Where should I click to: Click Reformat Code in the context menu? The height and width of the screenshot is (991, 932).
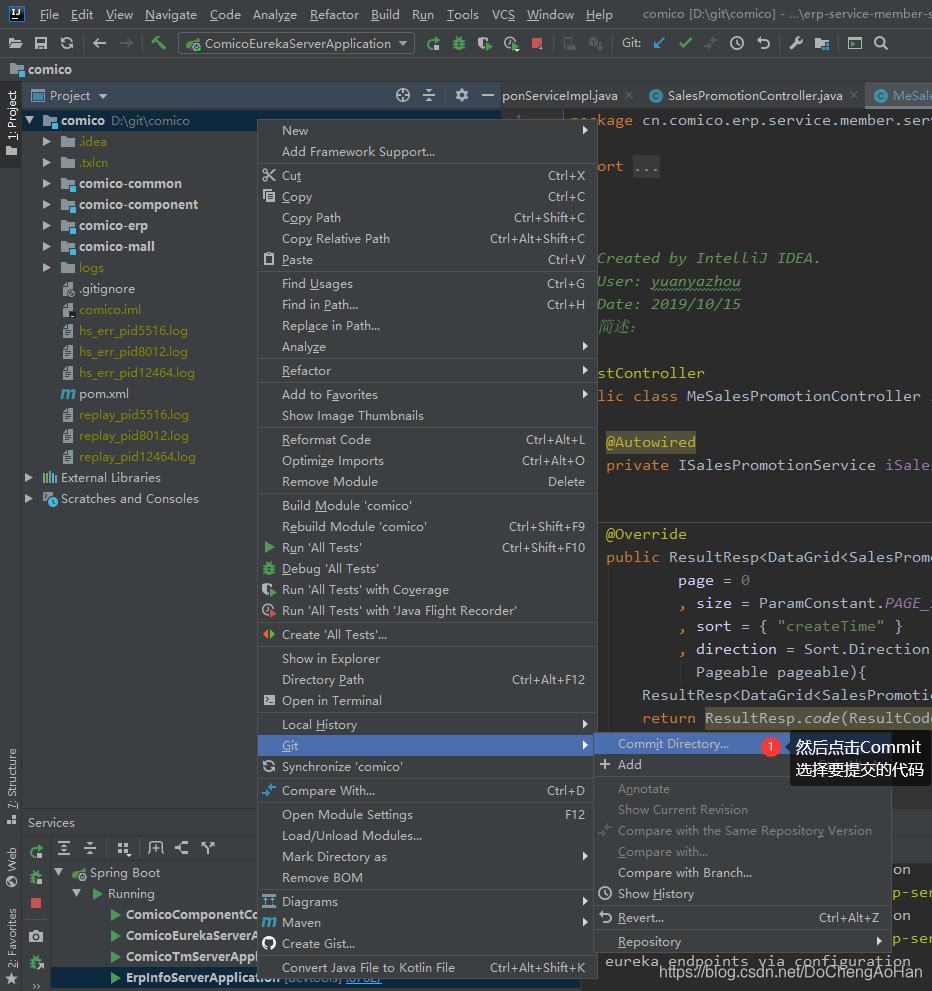427,439
